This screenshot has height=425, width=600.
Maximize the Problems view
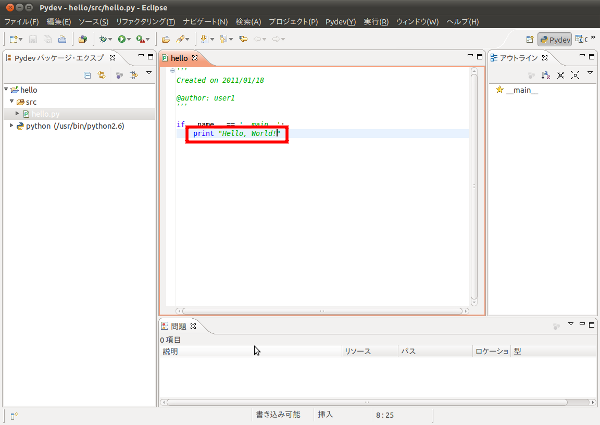coord(592,325)
